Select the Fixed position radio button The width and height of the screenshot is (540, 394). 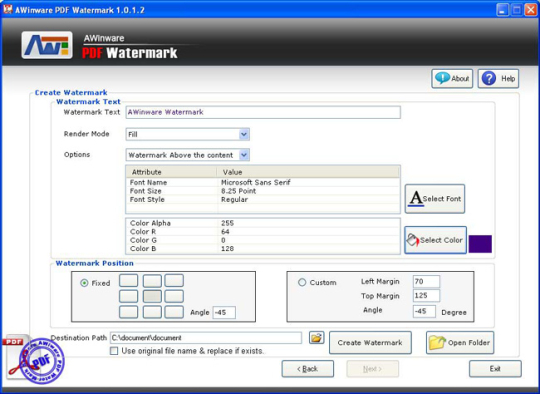coord(84,283)
